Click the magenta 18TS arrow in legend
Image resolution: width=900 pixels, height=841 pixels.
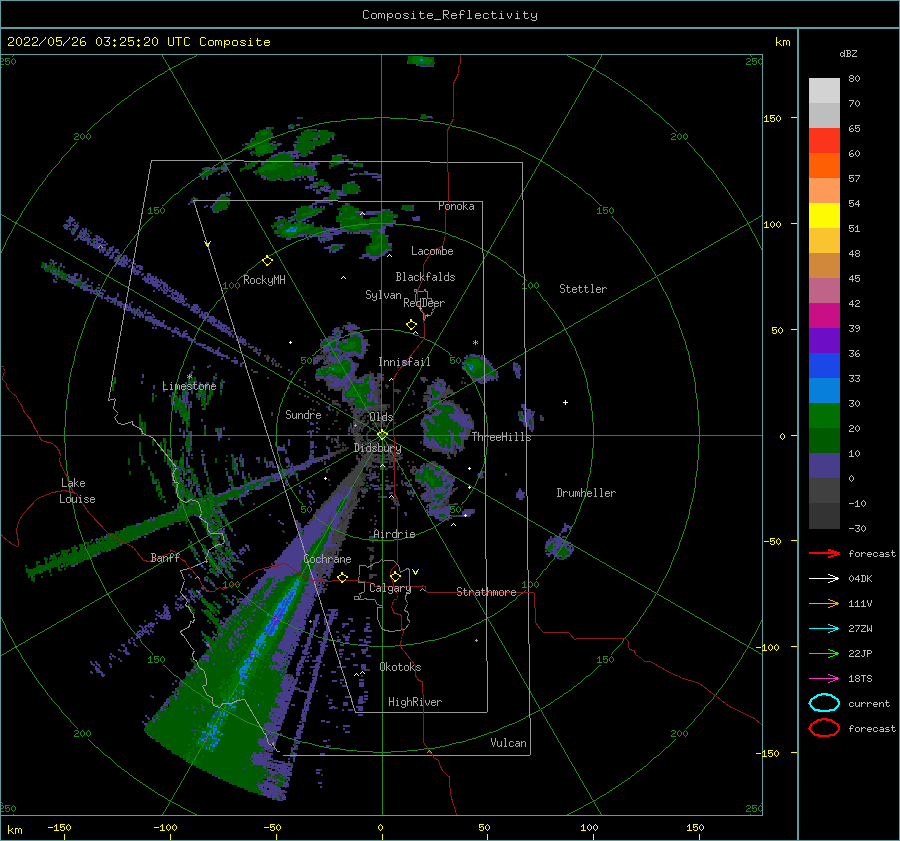(824, 679)
